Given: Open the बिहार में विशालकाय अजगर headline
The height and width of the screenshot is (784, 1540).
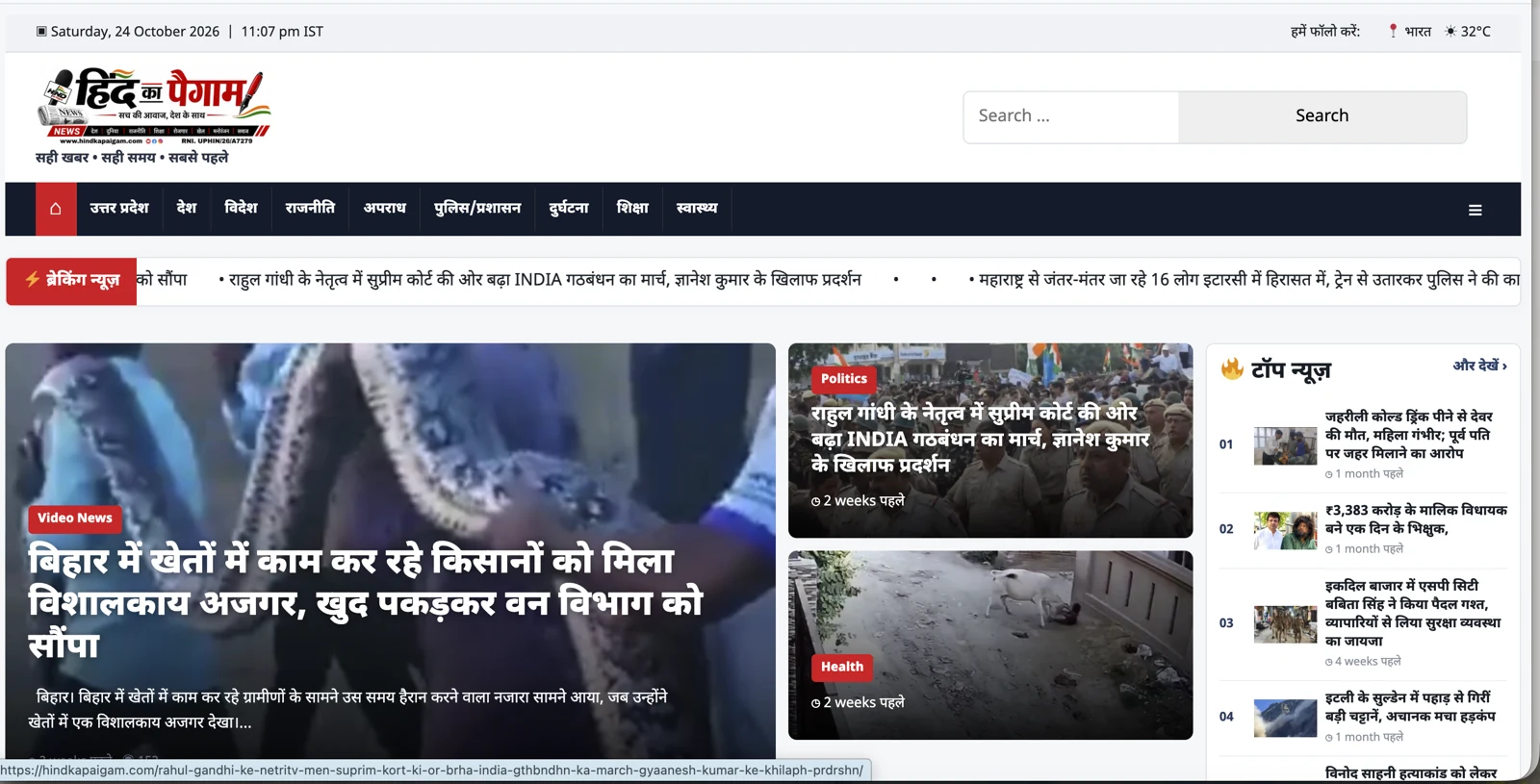Looking at the screenshot, I should (366, 602).
